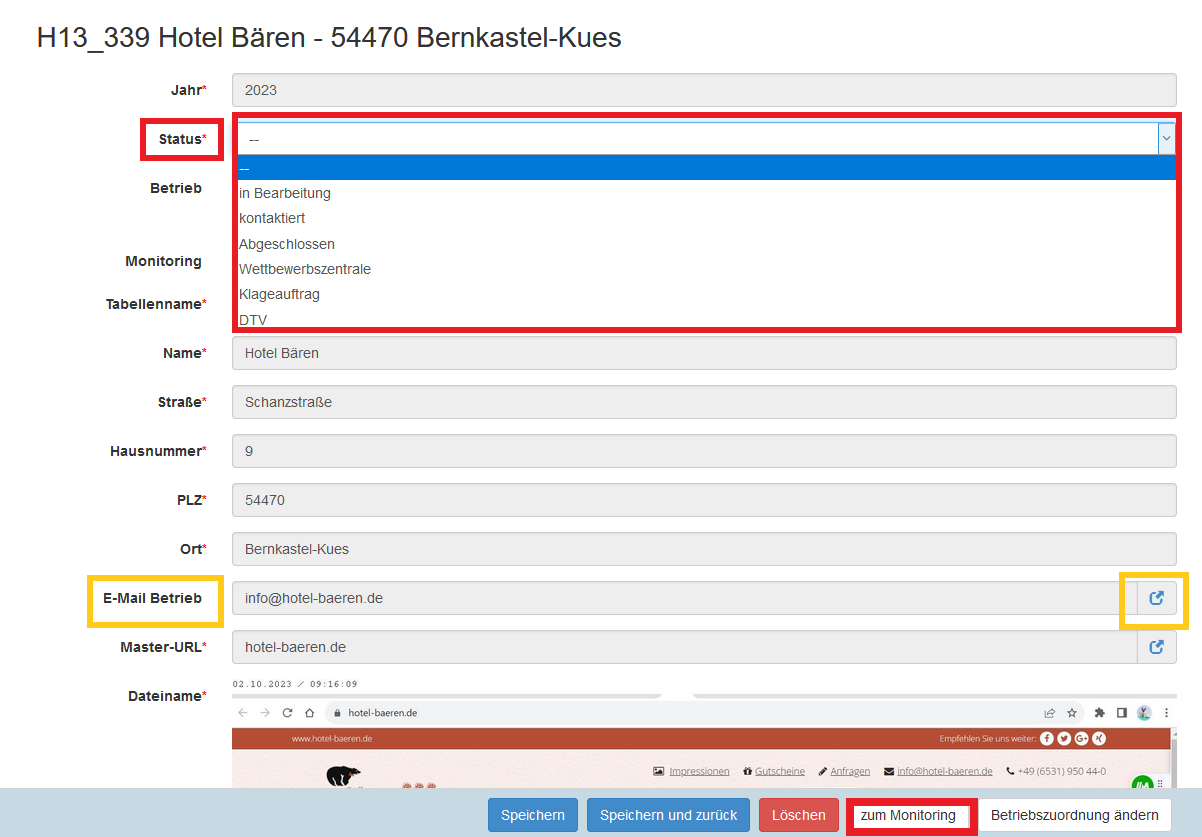Click the Speichern button

click(533, 815)
